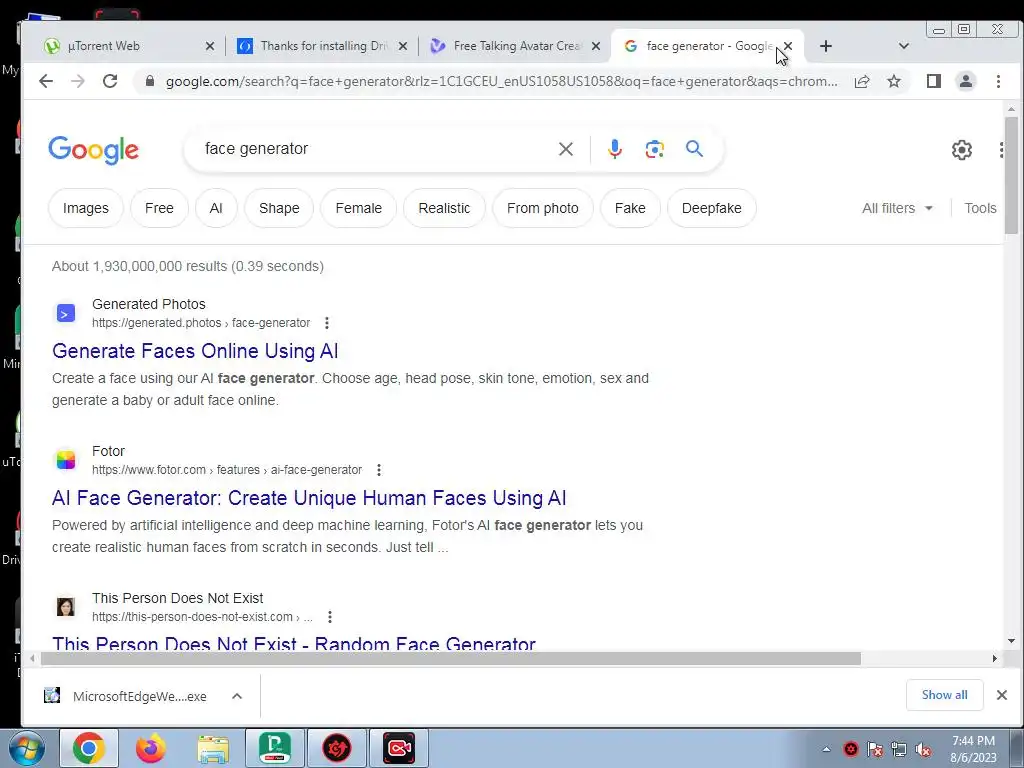Click the address bar URL
Image resolution: width=1024 pixels, height=768 pixels.
(x=502, y=82)
